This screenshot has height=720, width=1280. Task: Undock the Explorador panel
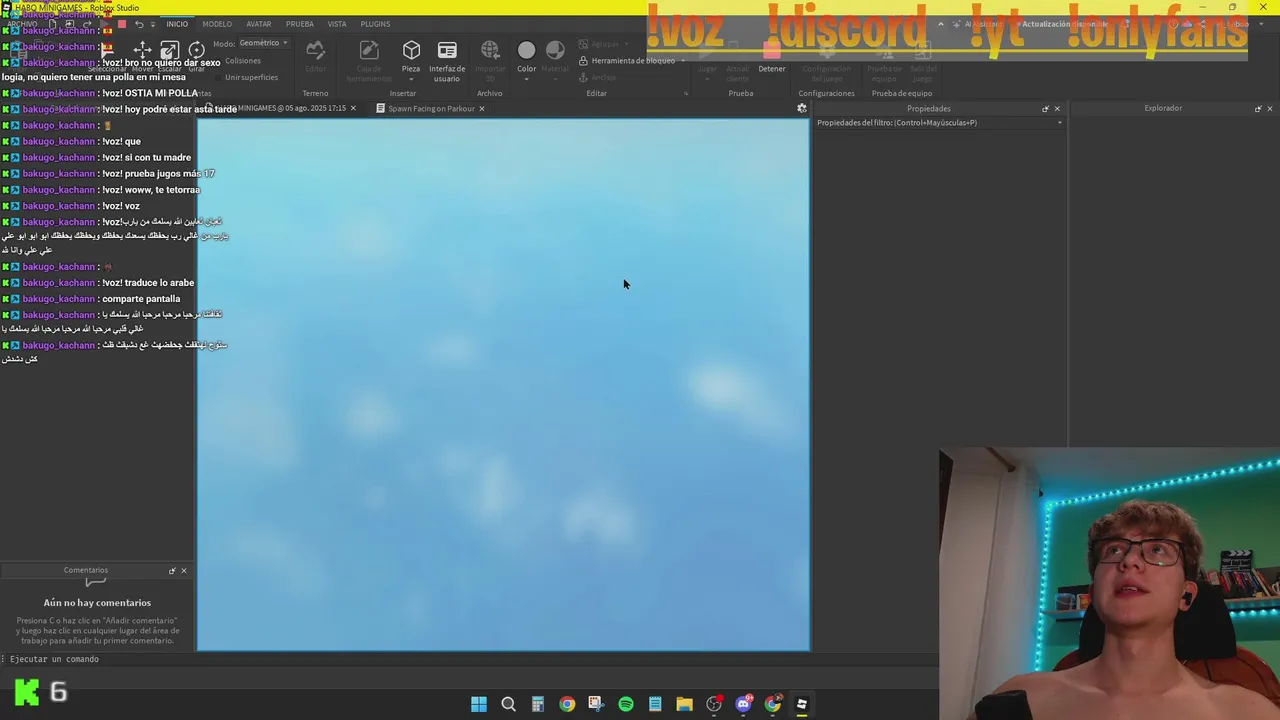click(1258, 108)
